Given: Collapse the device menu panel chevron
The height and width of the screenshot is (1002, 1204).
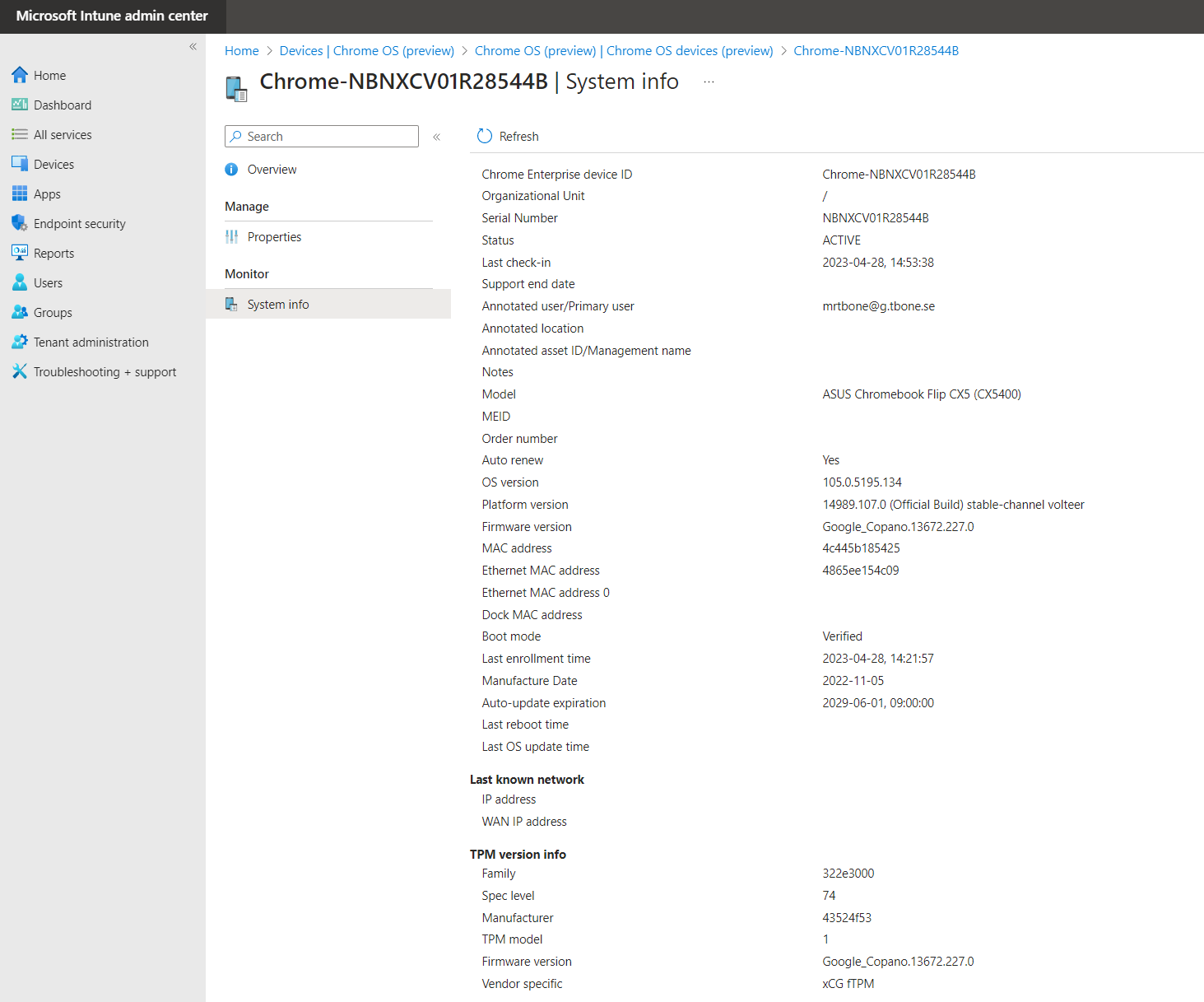Looking at the screenshot, I should click(437, 137).
